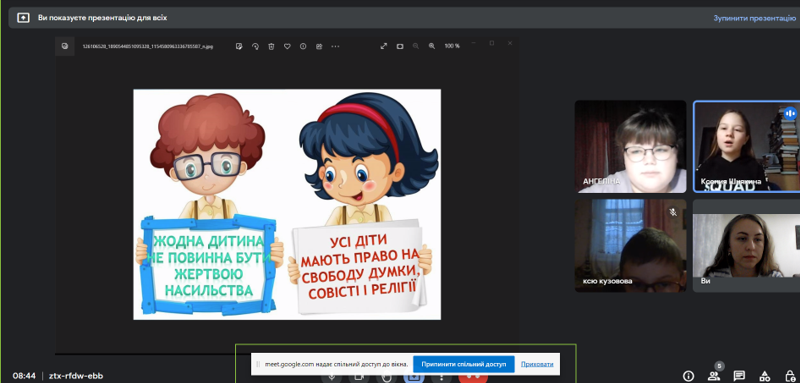Viewport: 800px width, 383px height.
Task: Show file info using the circled i icon in Photos
Action: 303,46
